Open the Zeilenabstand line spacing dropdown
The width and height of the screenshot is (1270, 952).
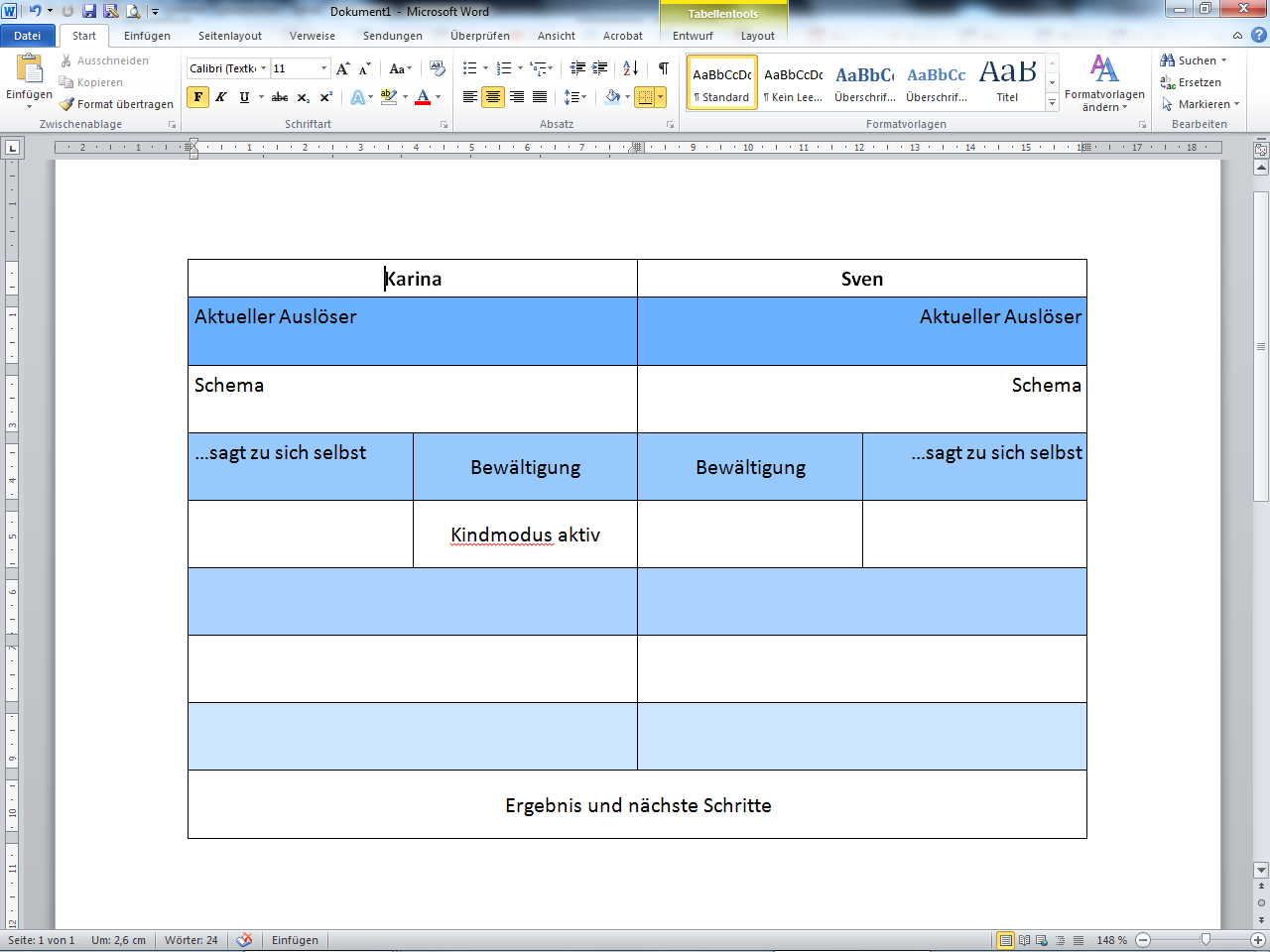click(576, 97)
